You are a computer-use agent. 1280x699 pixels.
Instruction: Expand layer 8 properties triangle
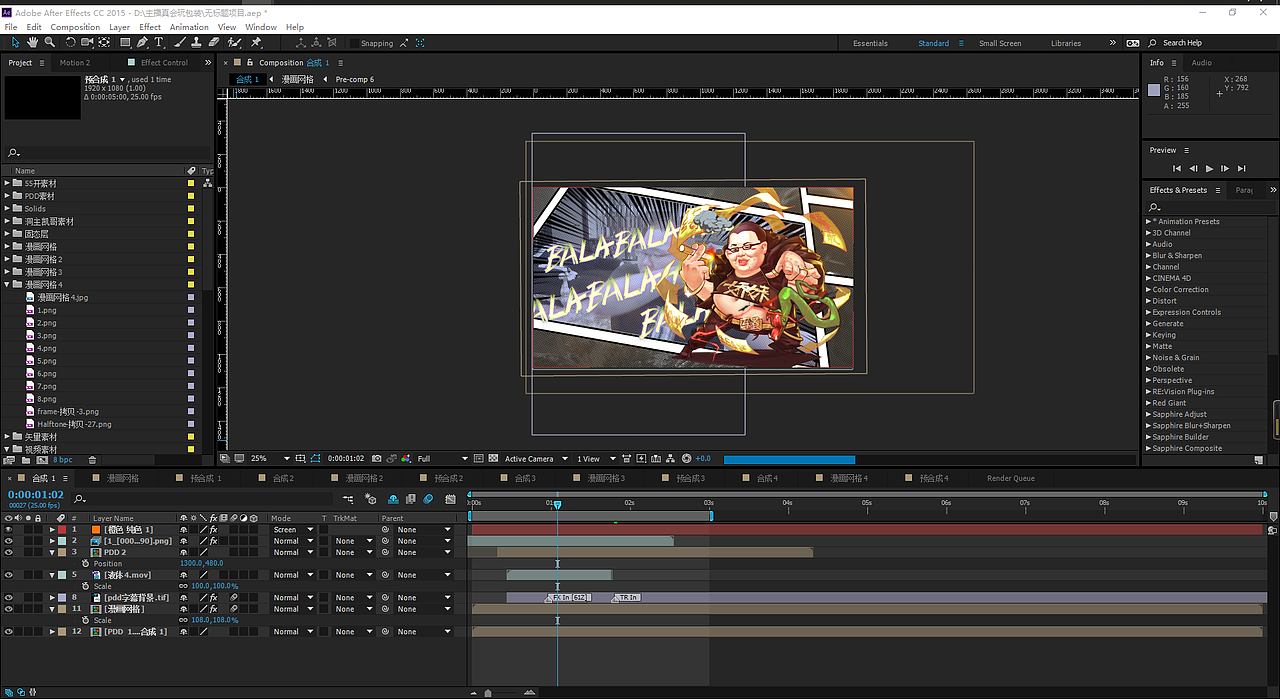click(x=52, y=597)
